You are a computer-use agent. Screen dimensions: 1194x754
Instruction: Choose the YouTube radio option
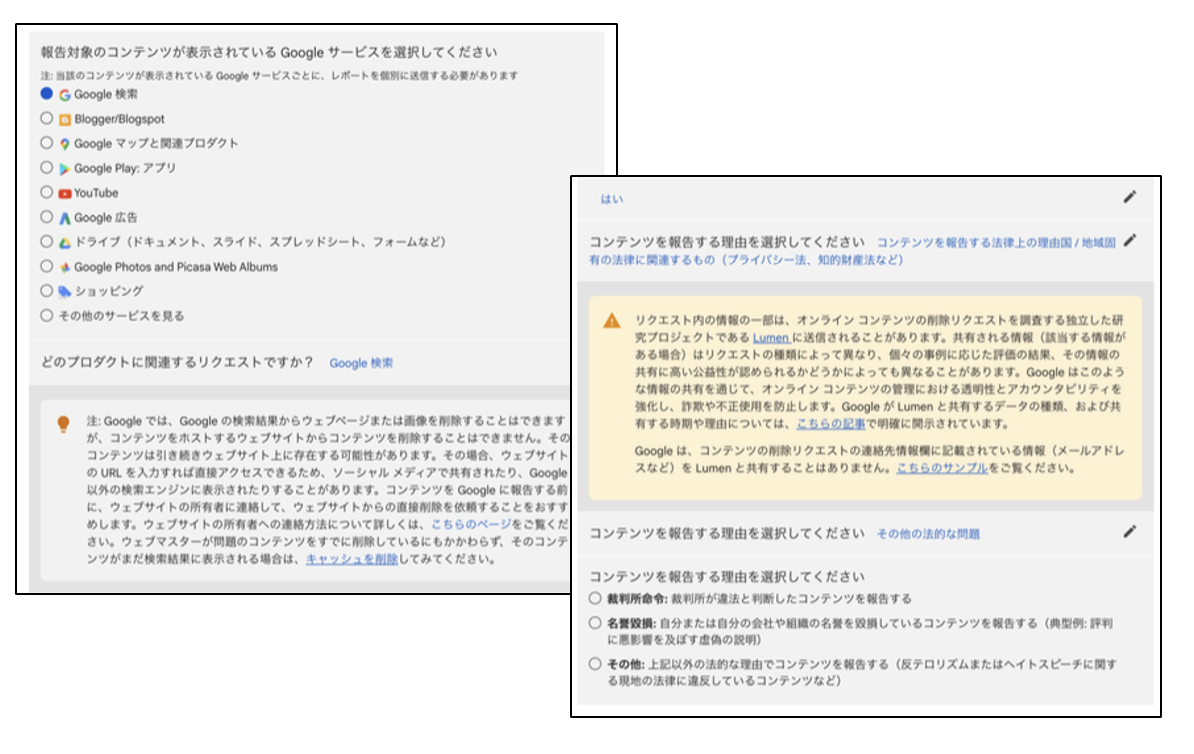[x=46, y=192]
